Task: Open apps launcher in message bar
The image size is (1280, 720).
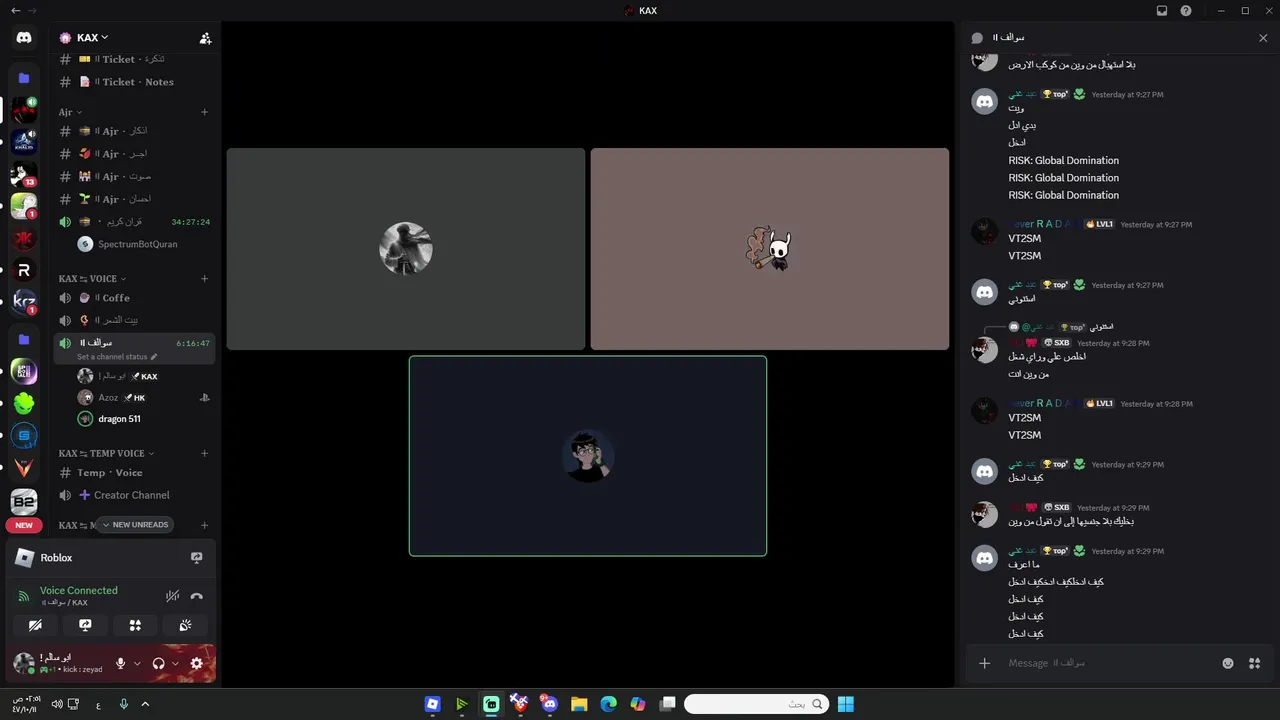Action: pos(1254,663)
